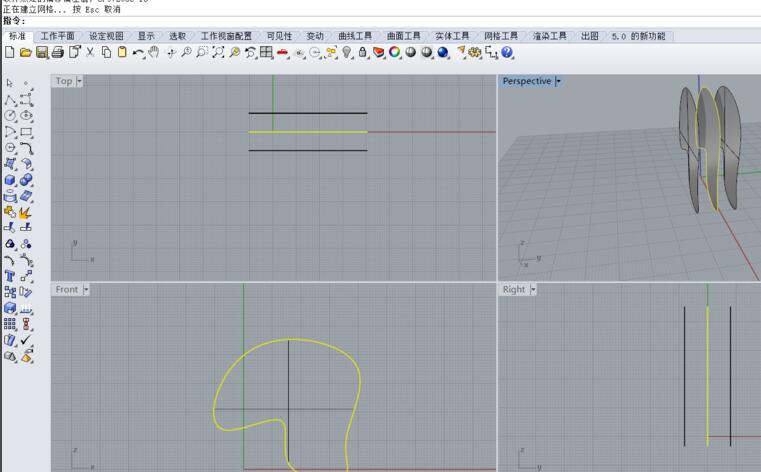Switch to the 曲线工具 tab
Viewport: 761px width, 472px height.
coord(357,36)
